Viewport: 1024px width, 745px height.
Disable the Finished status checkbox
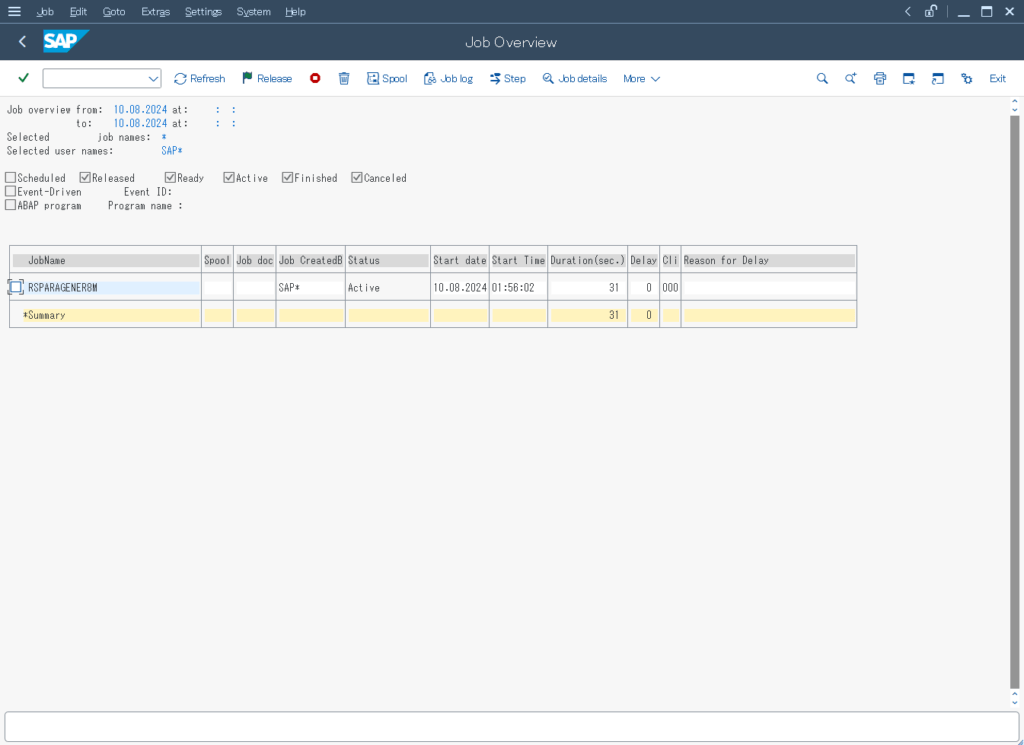[x=285, y=177]
